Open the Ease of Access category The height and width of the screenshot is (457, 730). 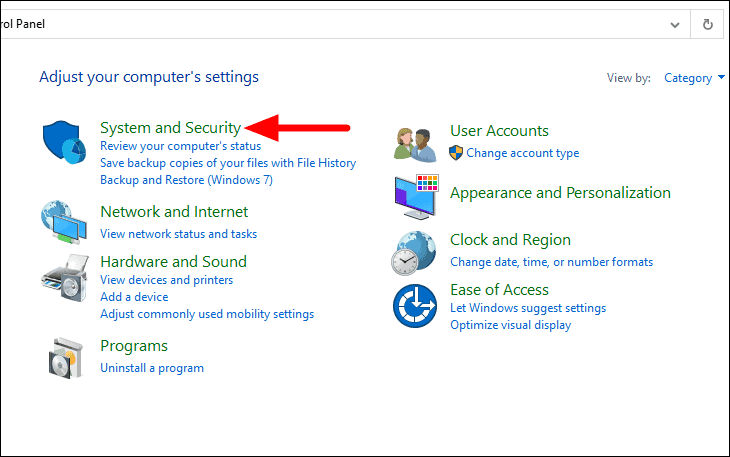pyautogui.click(x=499, y=290)
